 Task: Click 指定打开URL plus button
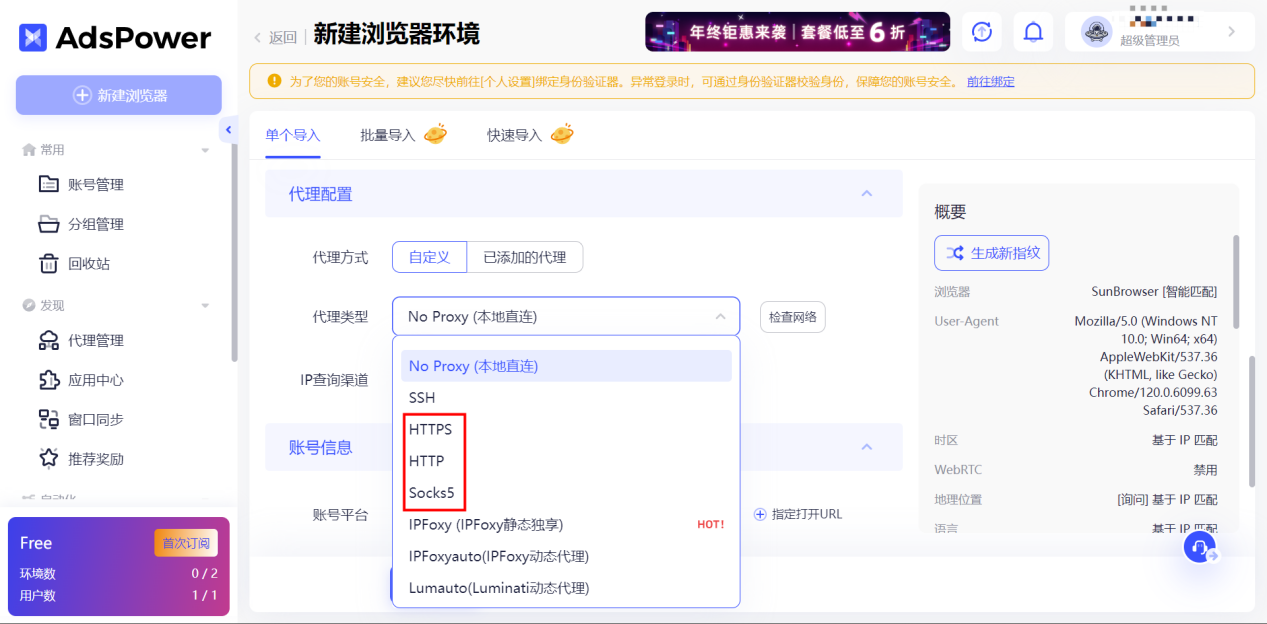(760, 514)
